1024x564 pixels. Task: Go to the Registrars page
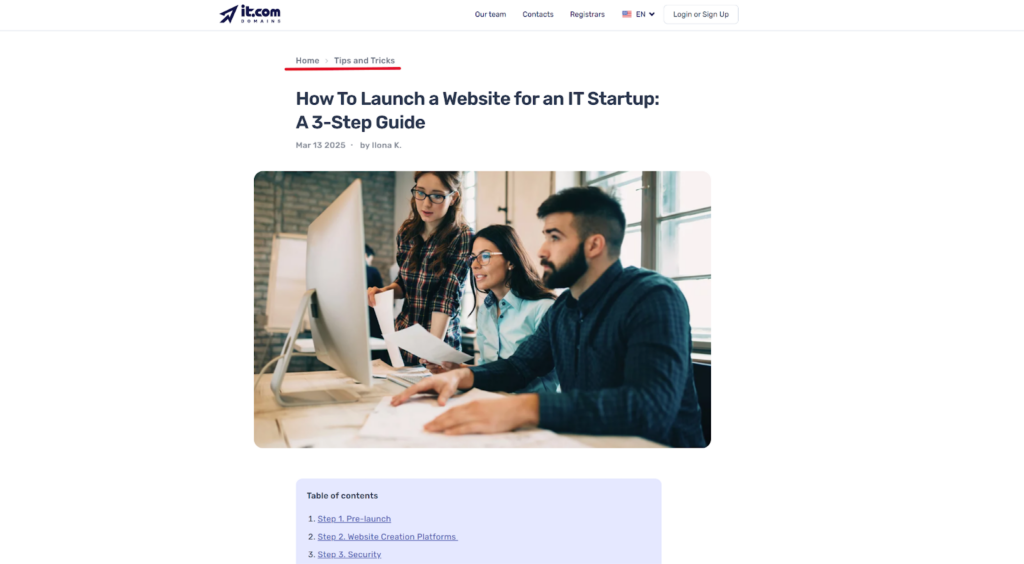tap(587, 14)
